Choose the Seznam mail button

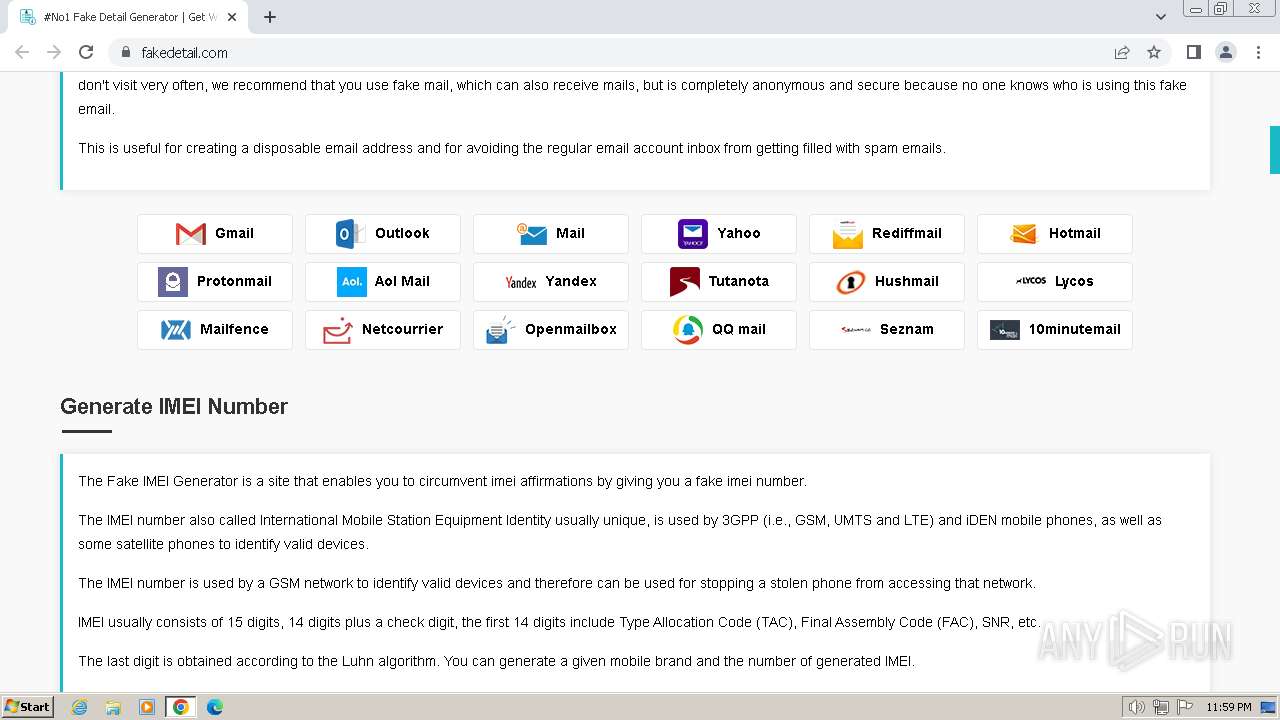[887, 329]
